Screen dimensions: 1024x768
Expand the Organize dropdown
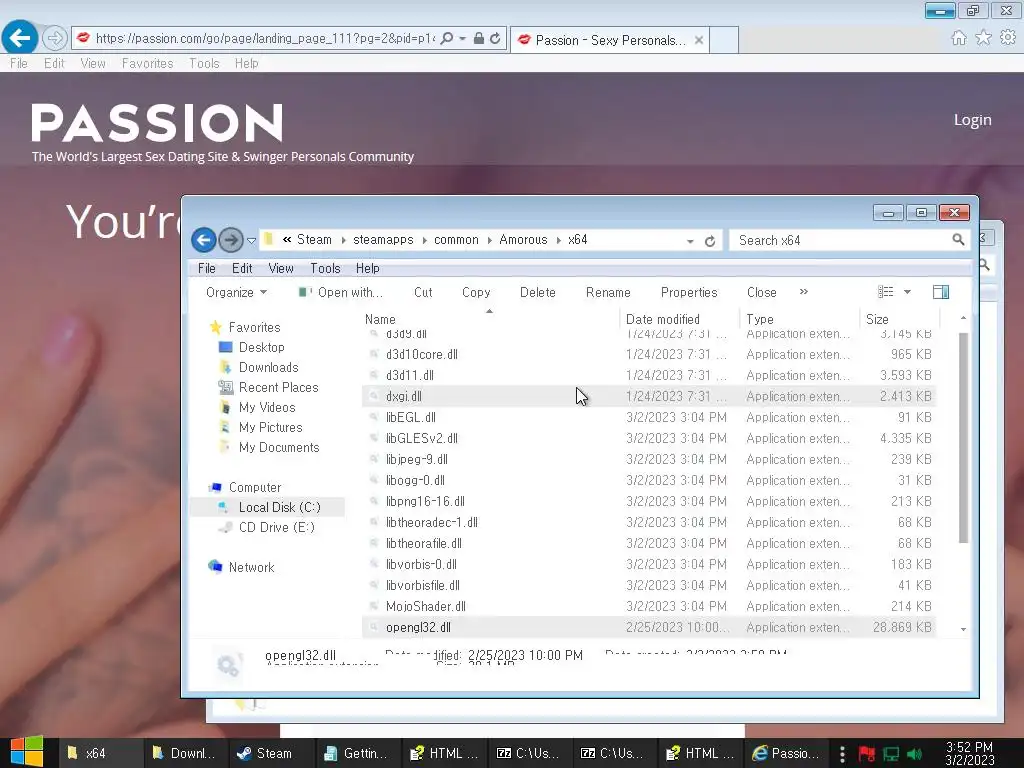coord(236,293)
